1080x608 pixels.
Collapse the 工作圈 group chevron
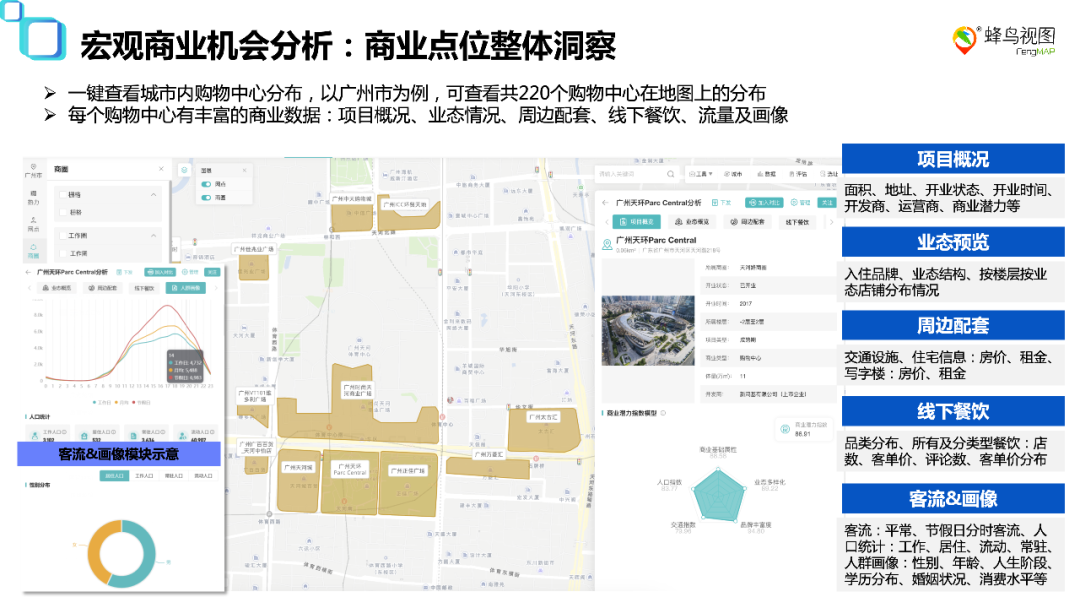154,234
